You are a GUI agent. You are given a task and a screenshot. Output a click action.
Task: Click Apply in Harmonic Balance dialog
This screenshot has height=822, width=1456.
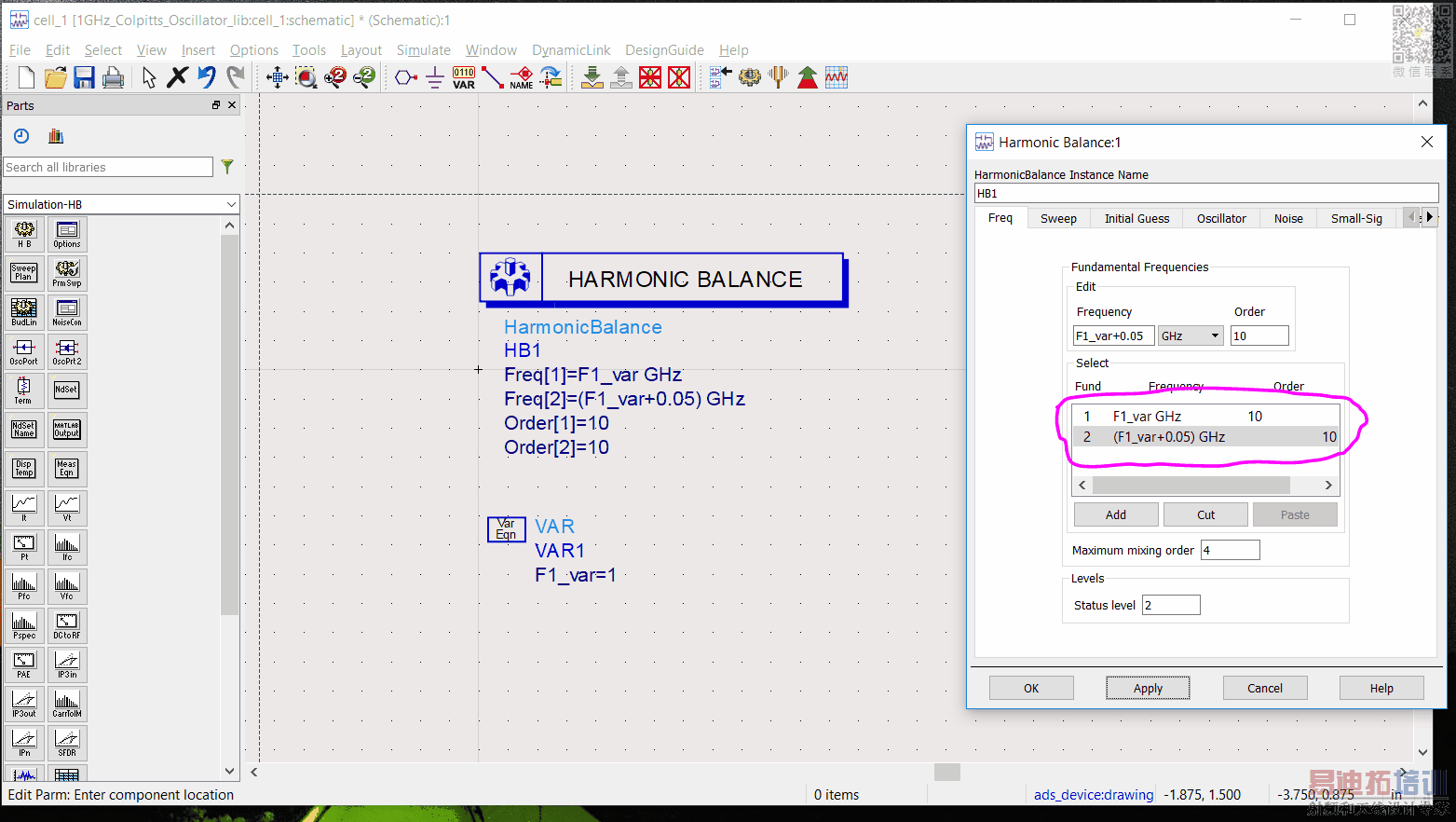coord(1148,688)
